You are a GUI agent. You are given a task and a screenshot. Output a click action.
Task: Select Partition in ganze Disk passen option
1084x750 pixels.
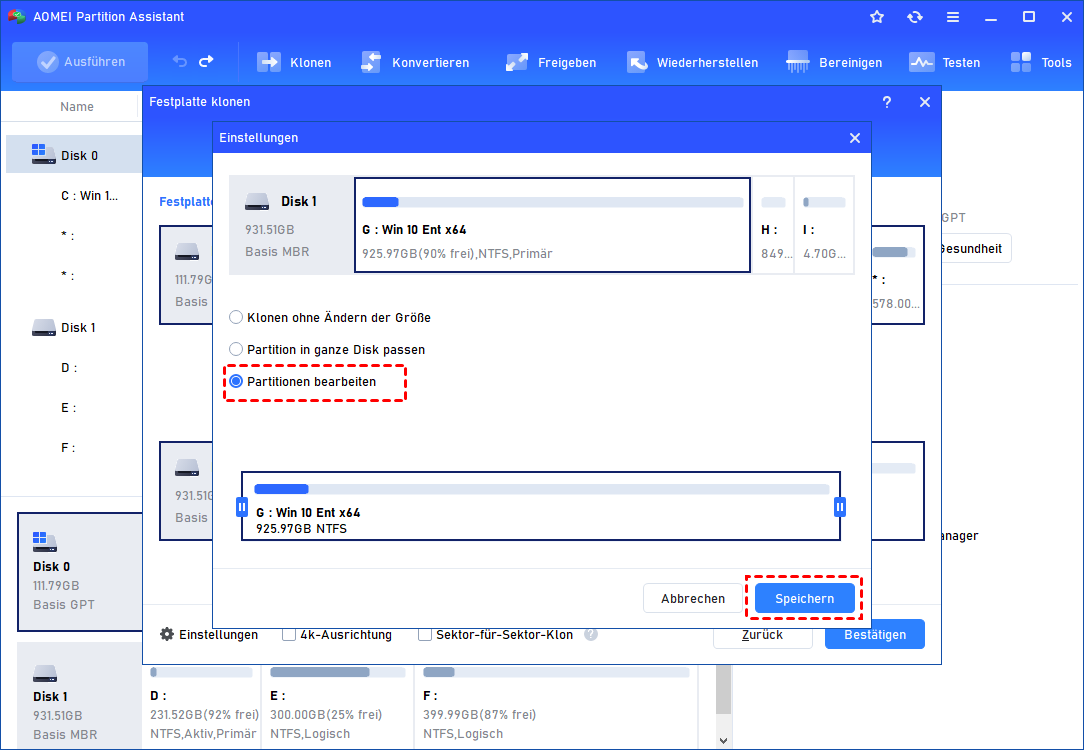pyautogui.click(x=327, y=350)
